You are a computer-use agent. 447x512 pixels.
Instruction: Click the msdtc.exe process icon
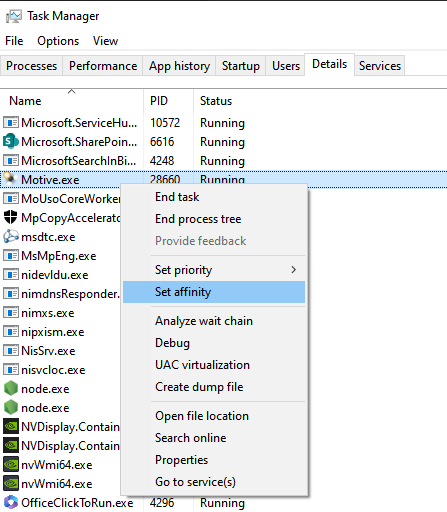(11, 237)
